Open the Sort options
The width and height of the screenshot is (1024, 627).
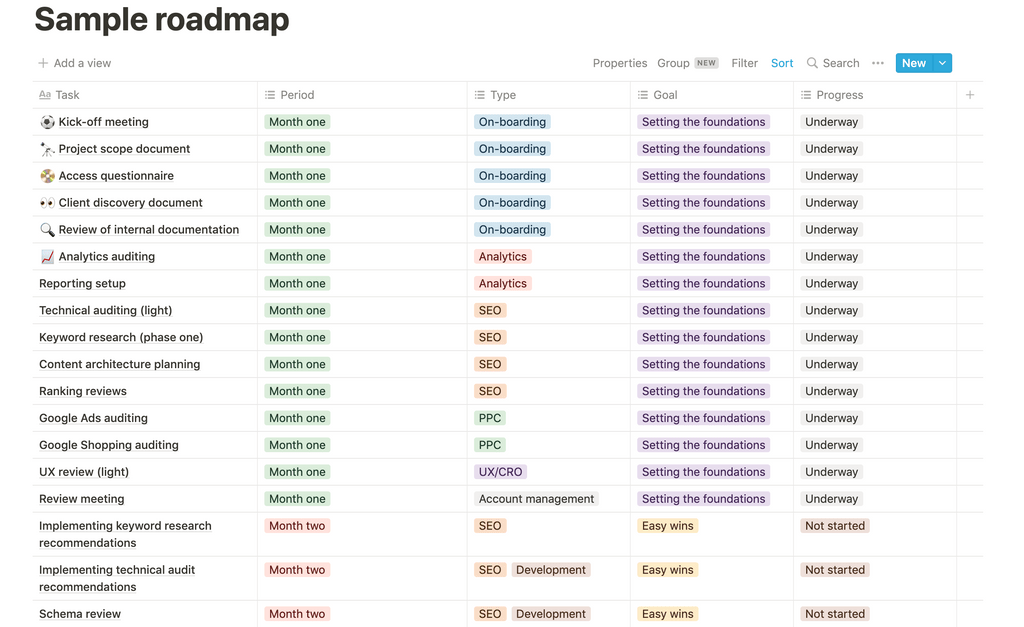point(782,63)
